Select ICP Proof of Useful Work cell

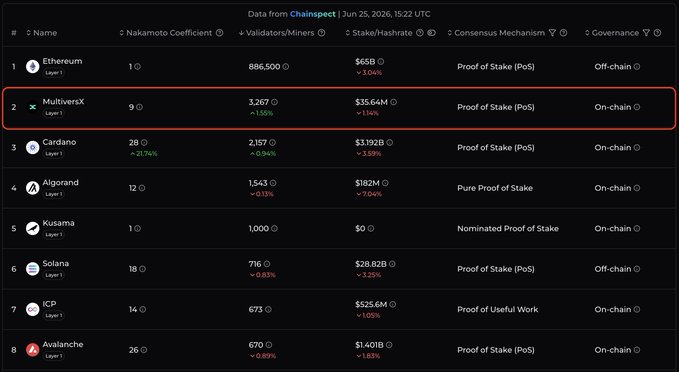498,309
